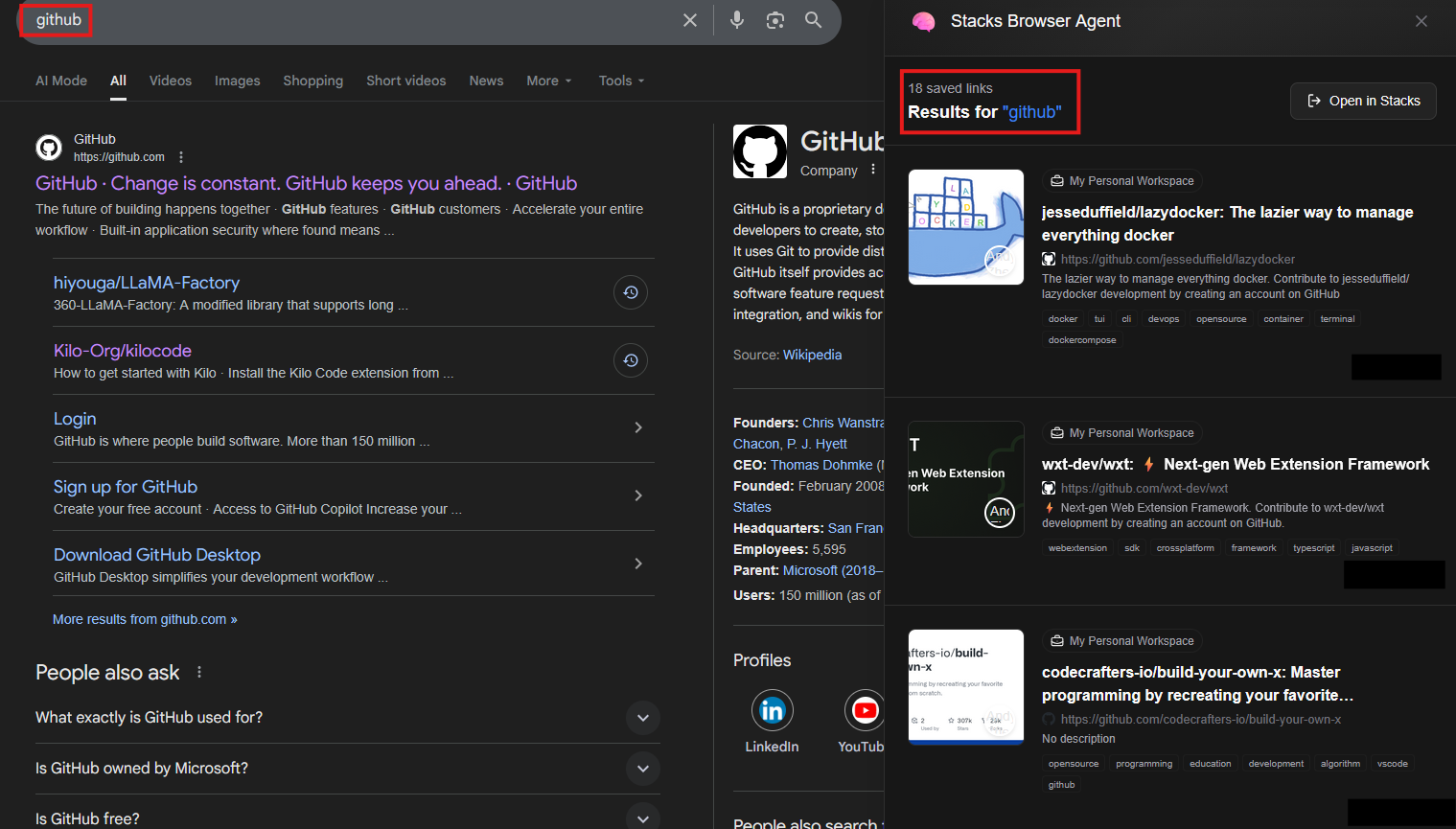This screenshot has width=1456, height=829.
Task: Expand 'What exactly is GitHub used for?'
Action: click(642, 718)
